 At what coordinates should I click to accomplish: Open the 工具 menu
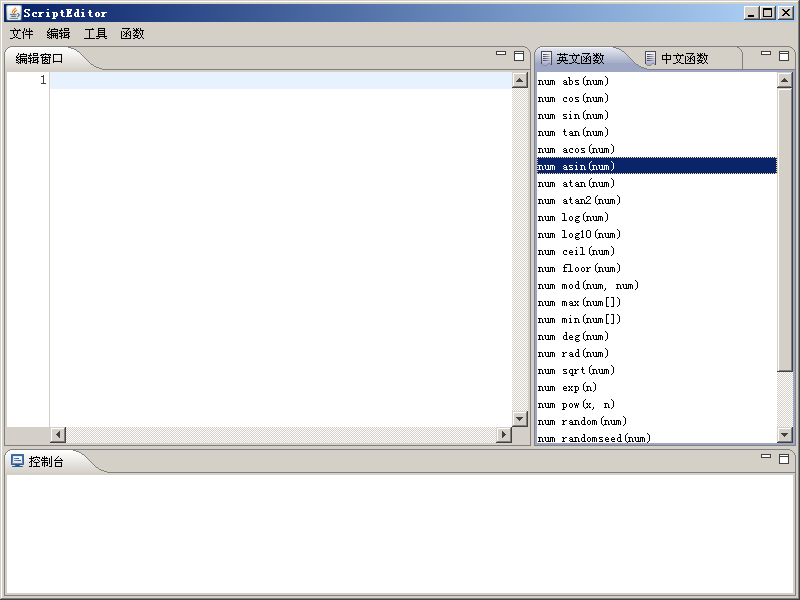point(95,34)
